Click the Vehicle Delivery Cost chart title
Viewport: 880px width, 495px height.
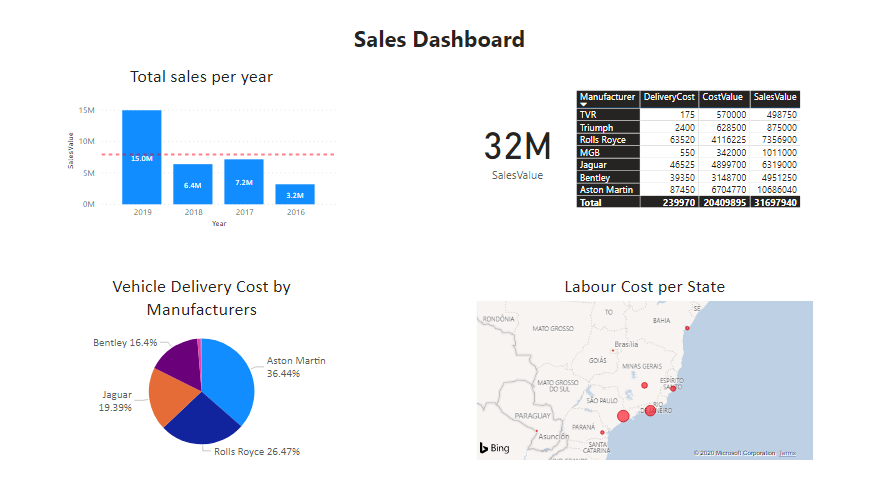tap(201, 298)
